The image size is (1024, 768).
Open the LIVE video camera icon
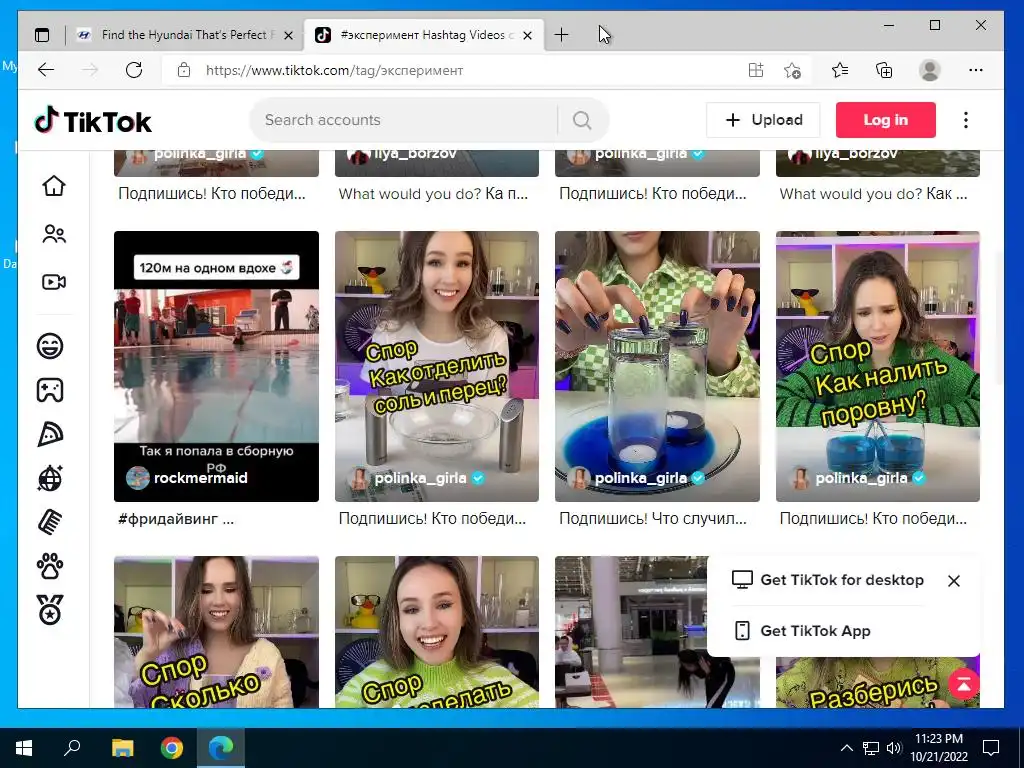point(54,281)
